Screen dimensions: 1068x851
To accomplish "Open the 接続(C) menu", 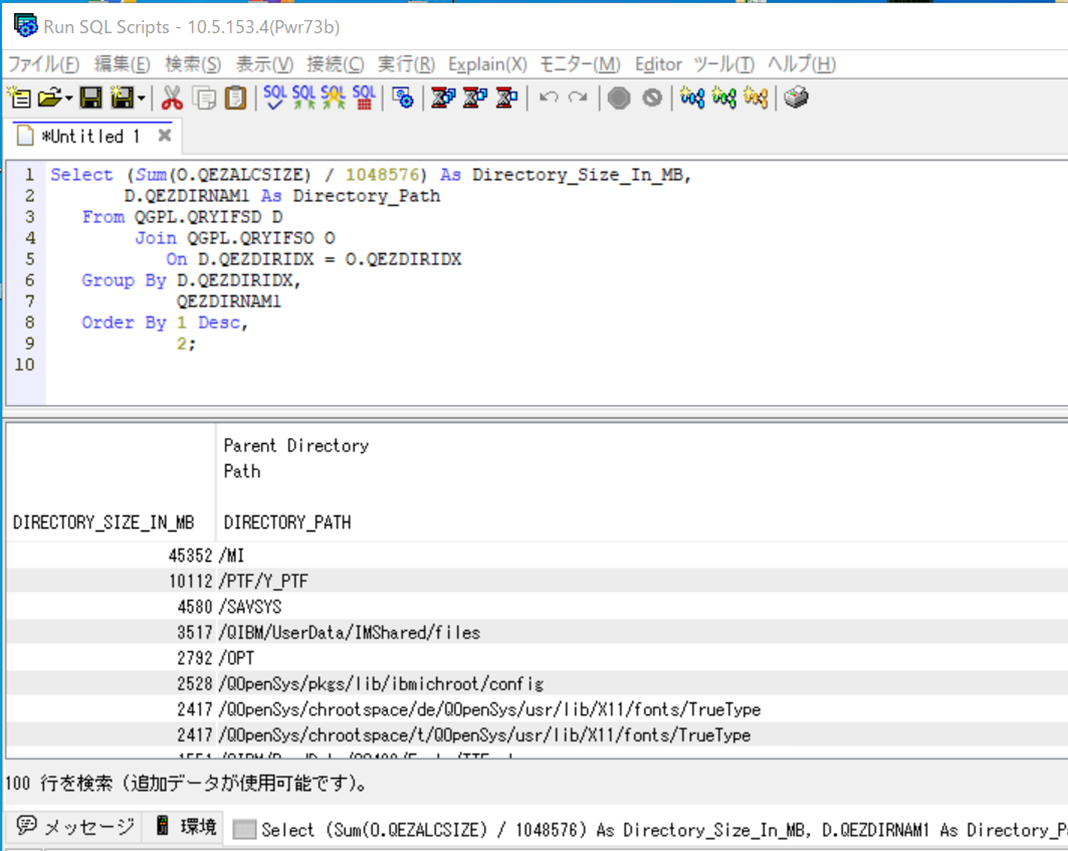I will coord(335,65).
